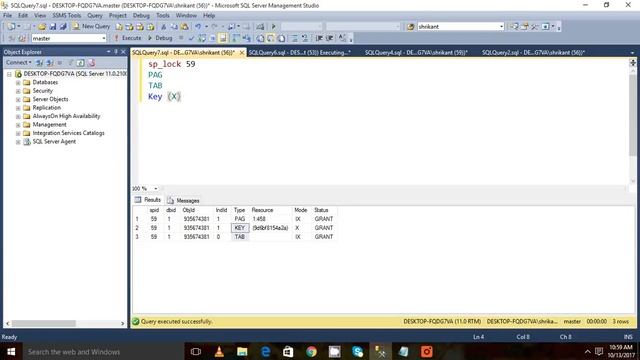Expand the Security folder
The height and width of the screenshot is (360, 640).
(18, 91)
